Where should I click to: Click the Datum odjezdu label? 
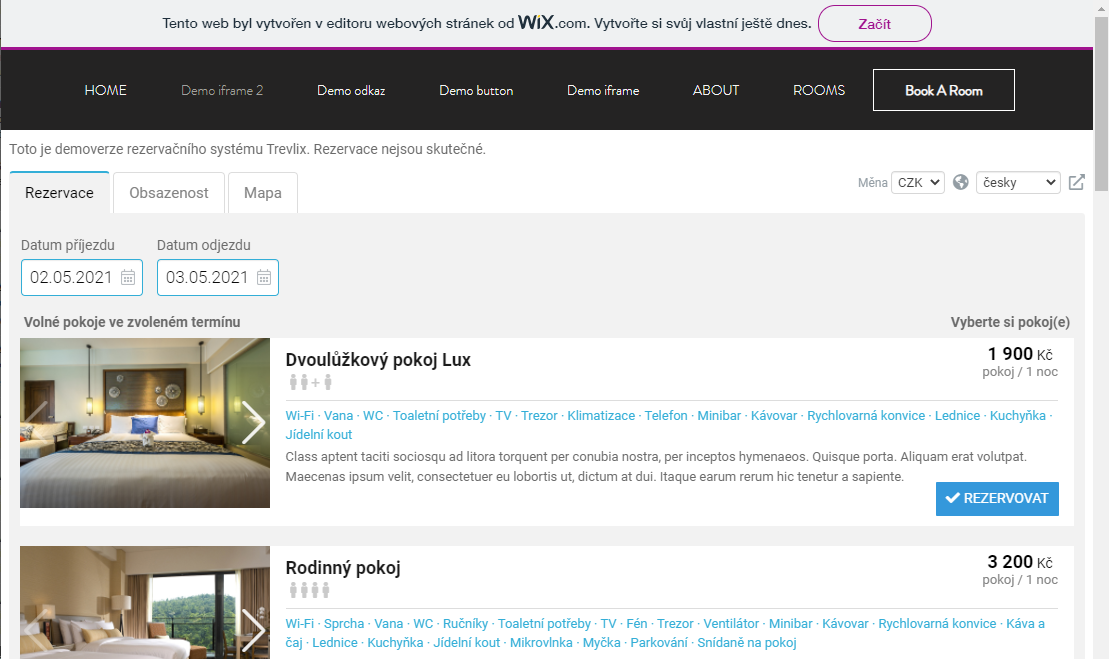tap(204, 245)
